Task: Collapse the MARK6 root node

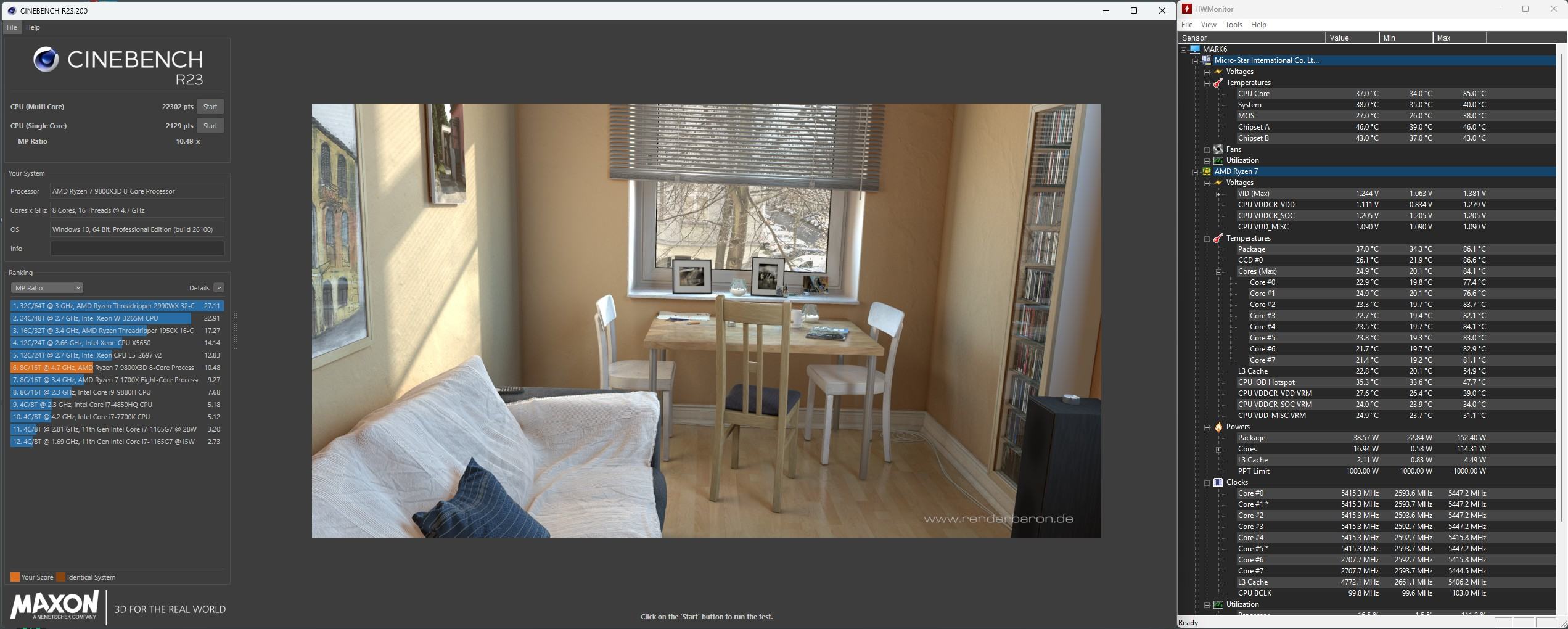Action: pos(1183,49)
